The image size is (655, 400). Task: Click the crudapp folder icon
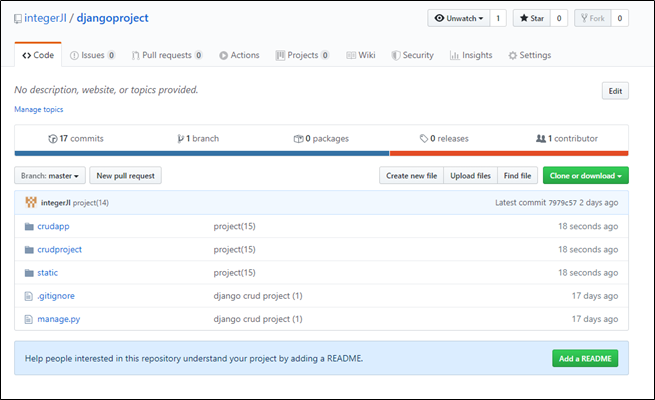pyautogui.click(x=29, y=226)
